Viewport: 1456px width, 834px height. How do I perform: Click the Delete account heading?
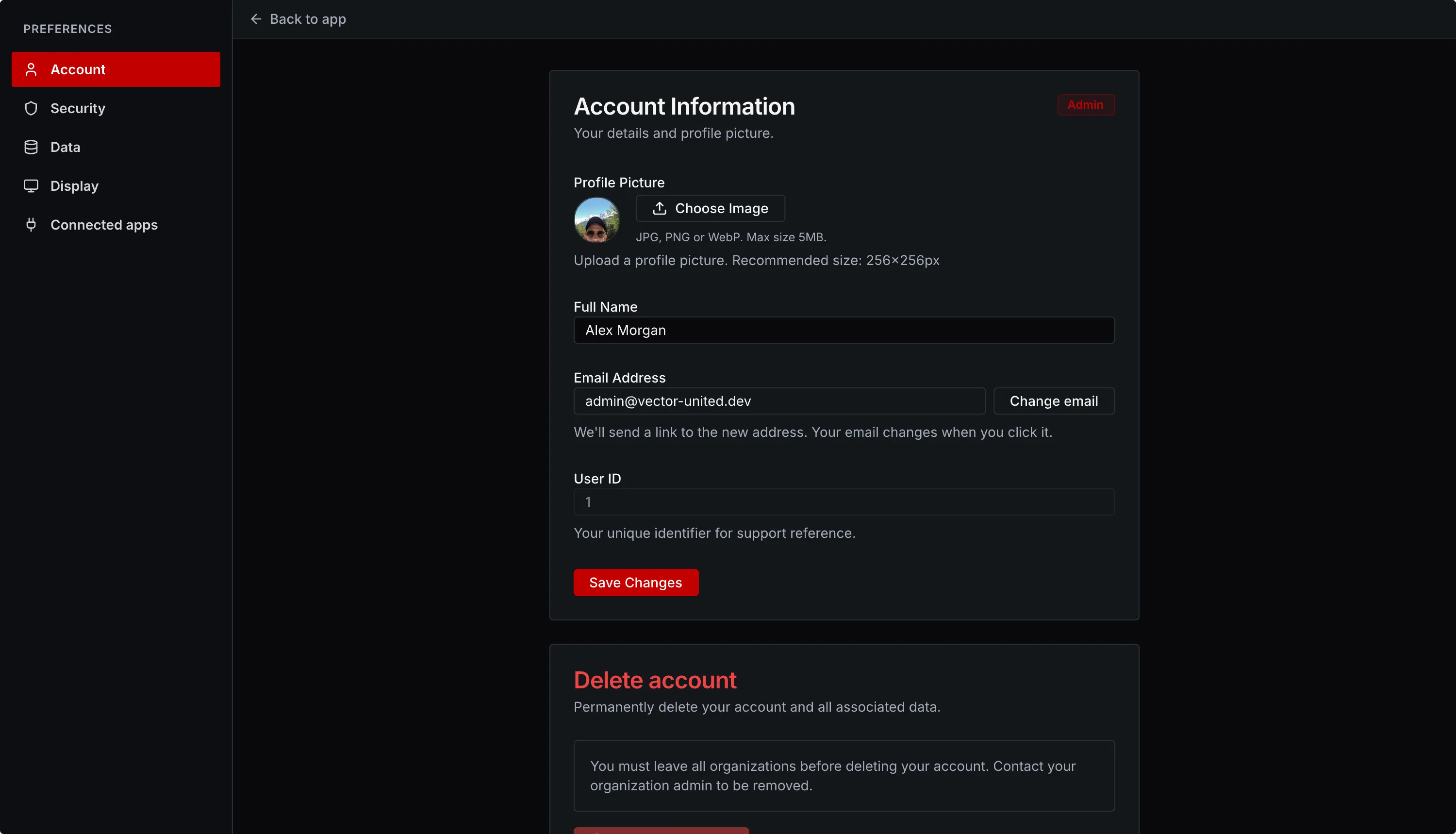(x=655, y=681)
